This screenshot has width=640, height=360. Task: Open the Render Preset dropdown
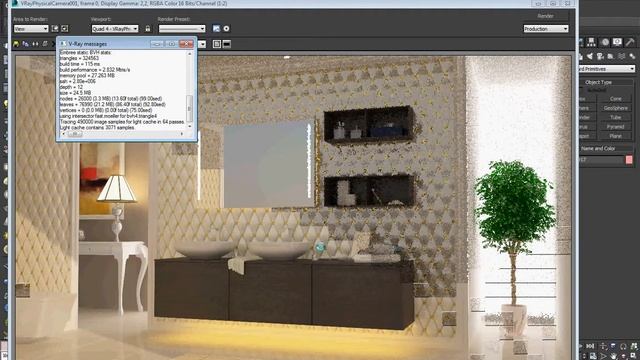click(x=182, y=29)
